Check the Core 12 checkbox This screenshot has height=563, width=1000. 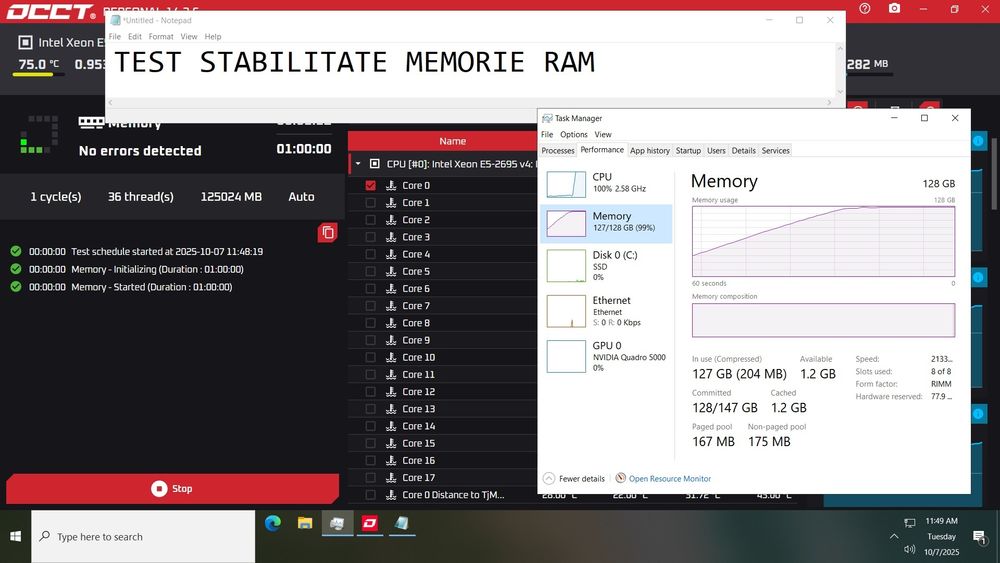[x=371, y=392]
